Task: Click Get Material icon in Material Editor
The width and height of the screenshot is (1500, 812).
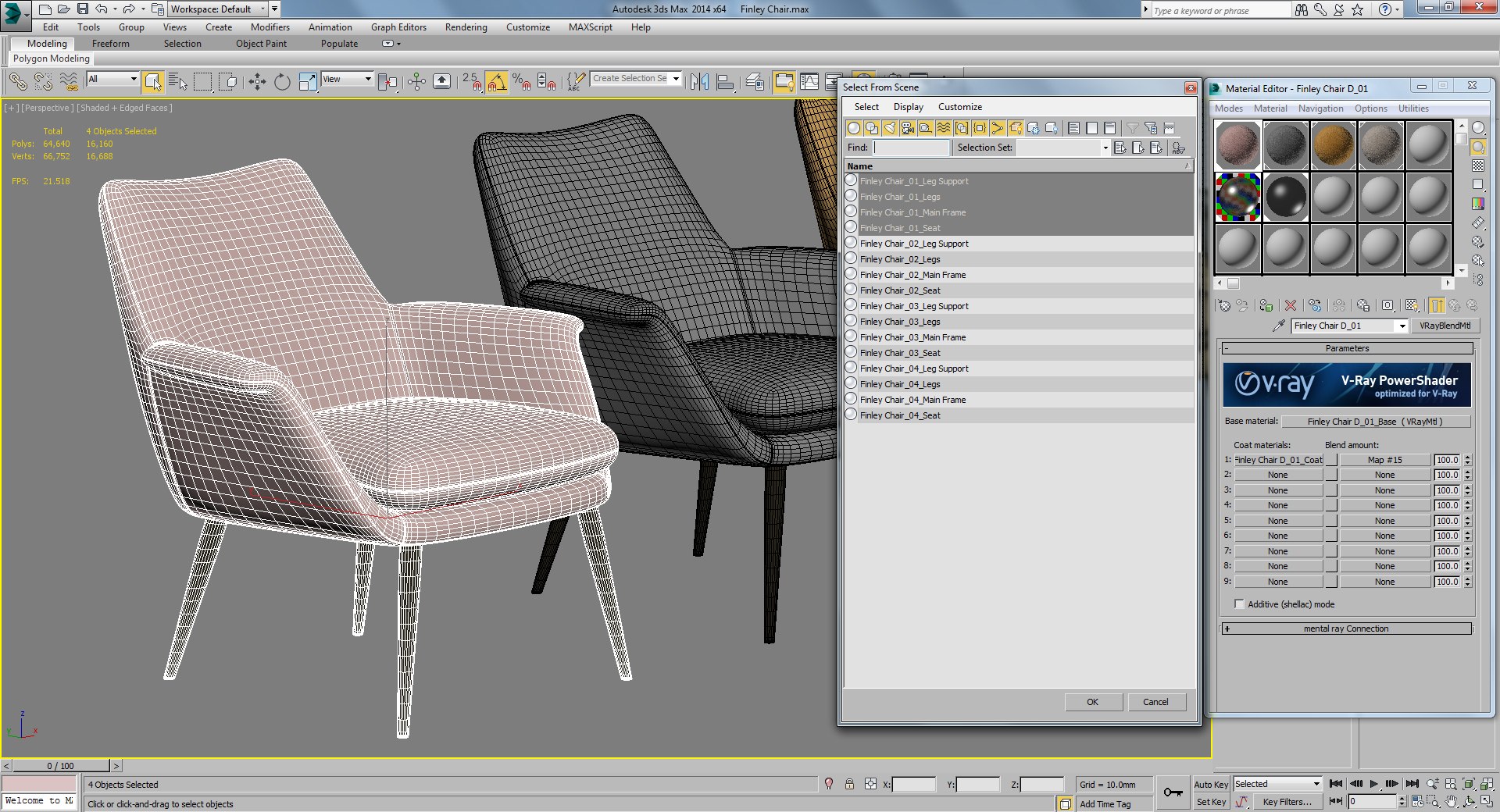Action: point(1224,305)
